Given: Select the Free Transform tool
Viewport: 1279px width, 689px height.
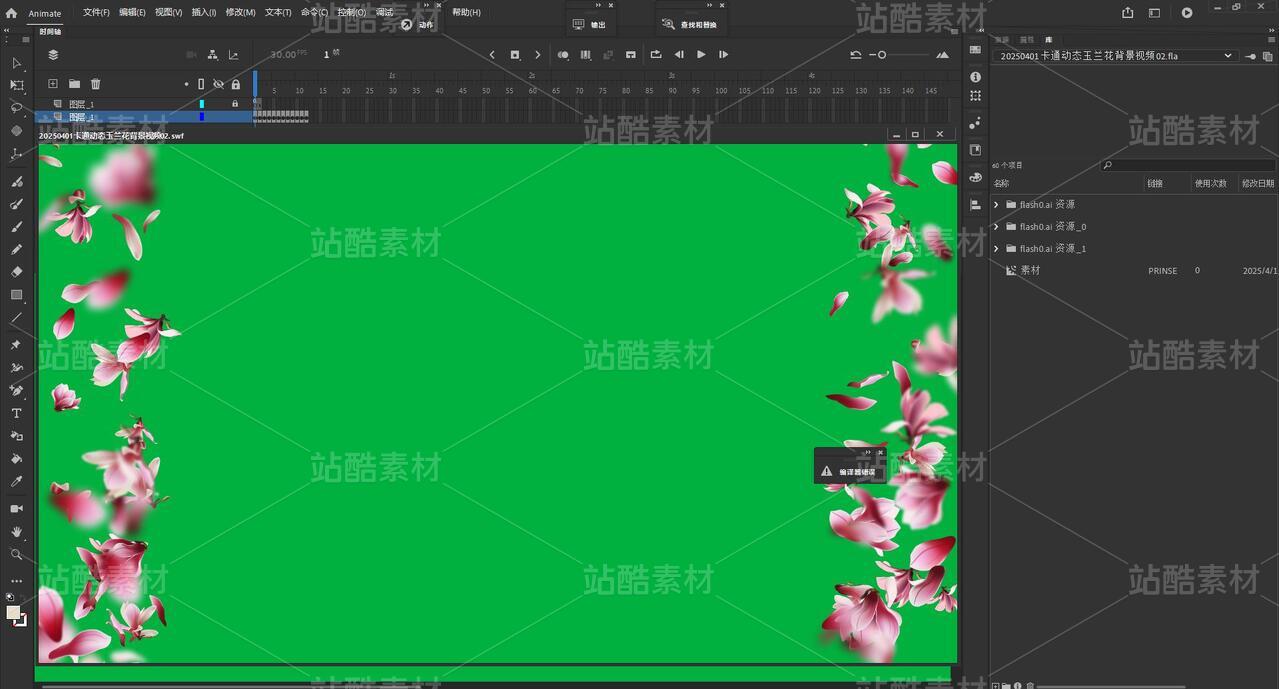Looking at the screenshot, I should [x=16, y=85].
